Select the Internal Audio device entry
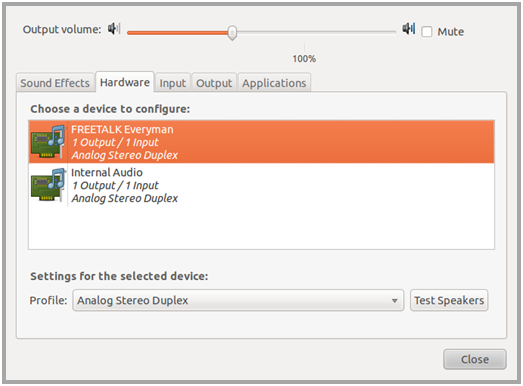Screen dimensions: 523x386 pyautogui.click(x=262, y=185)
